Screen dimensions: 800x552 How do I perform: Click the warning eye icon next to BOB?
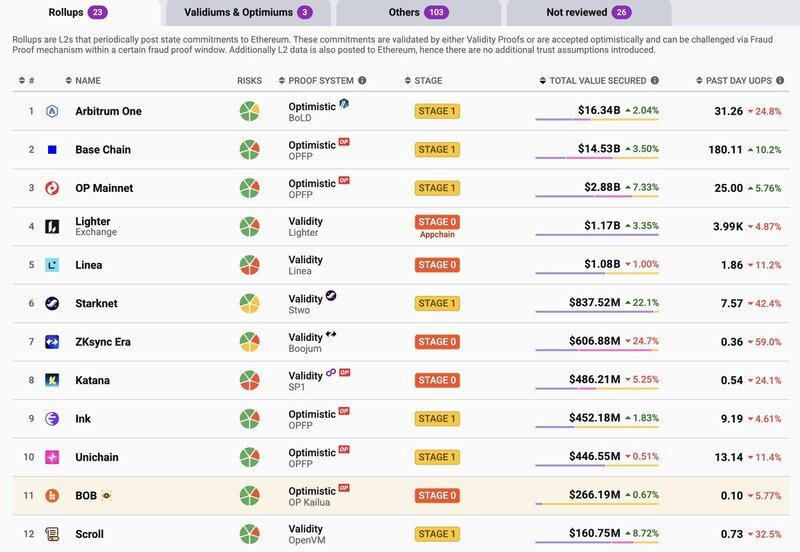click(x=106, y=495)
